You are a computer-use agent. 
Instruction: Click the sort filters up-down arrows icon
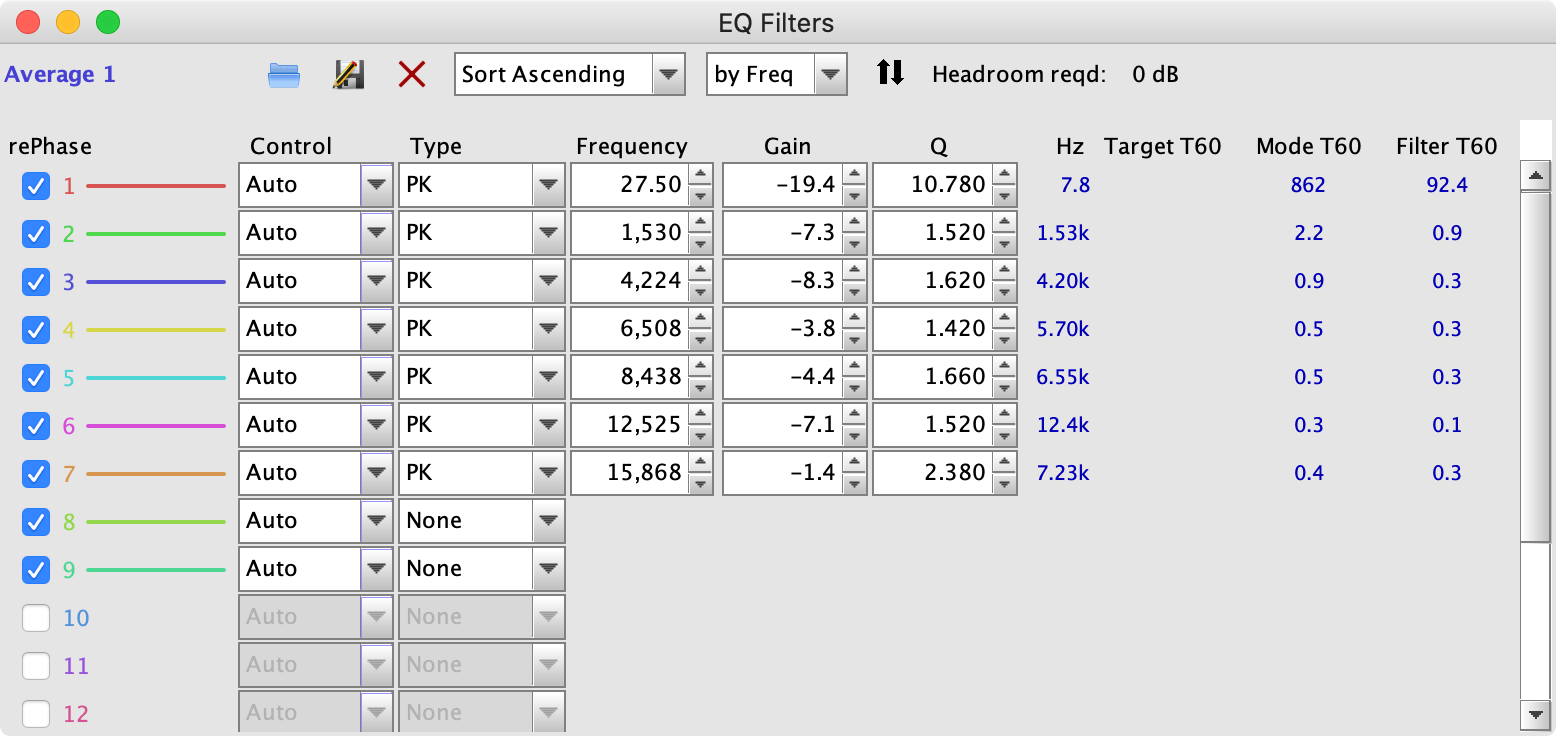pyautogui.click(x=890, y=73)
